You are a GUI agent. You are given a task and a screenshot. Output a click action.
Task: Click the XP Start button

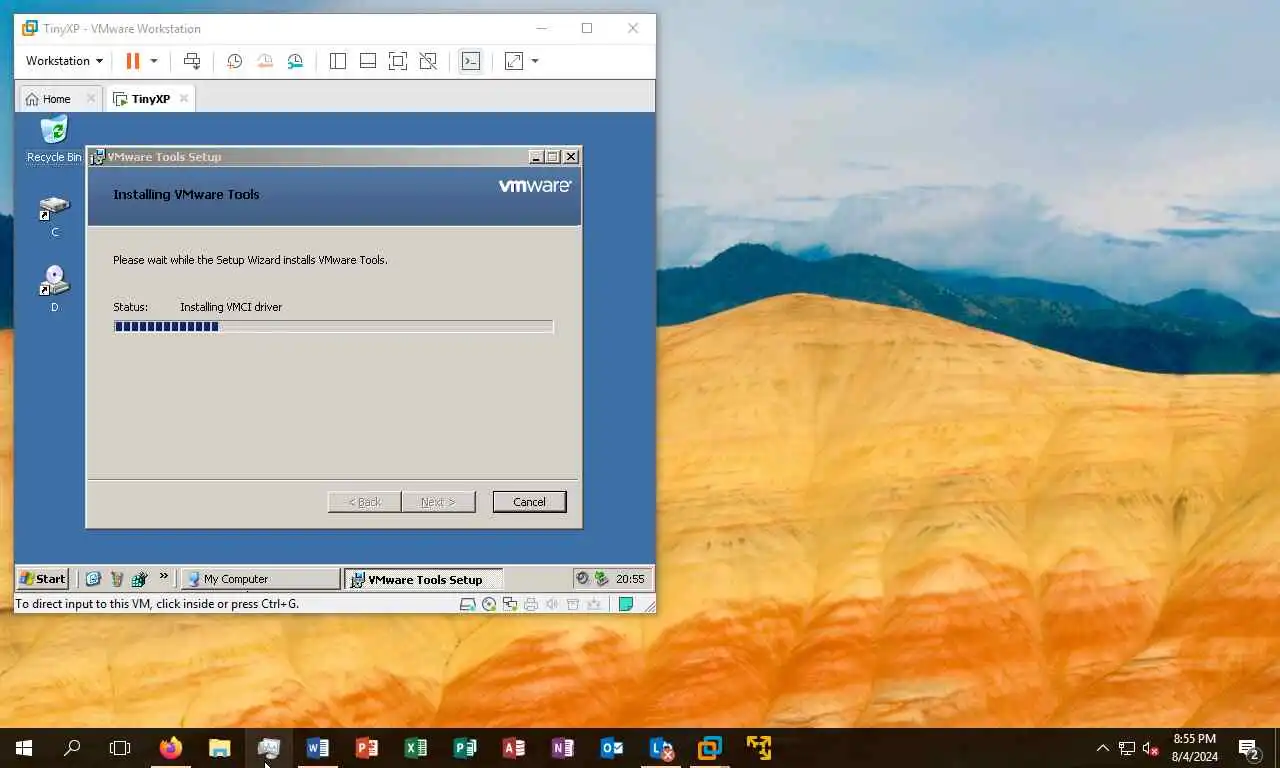(43, 578)
